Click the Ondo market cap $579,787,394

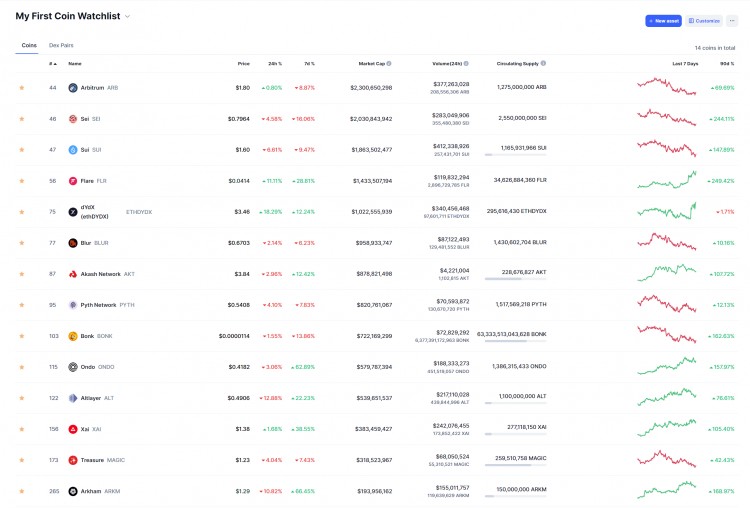point(374,367)
